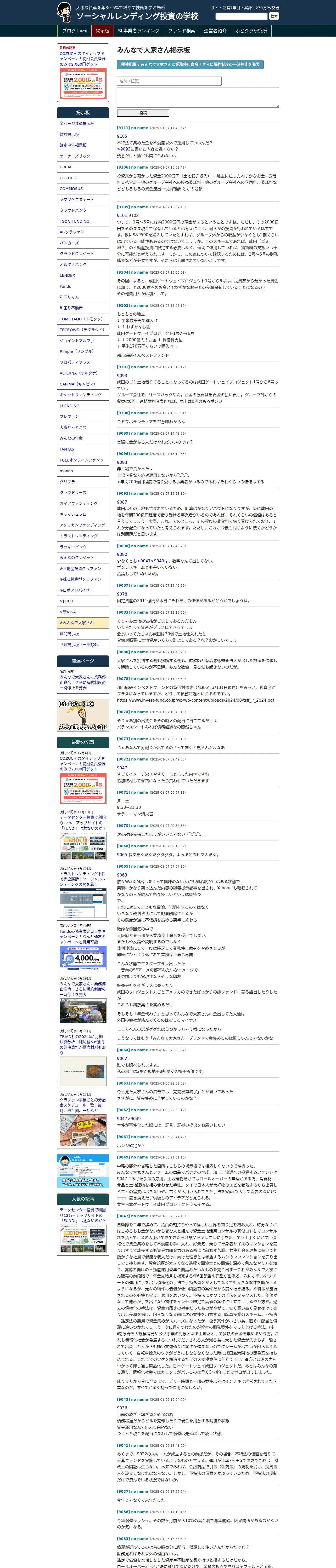The image size is (336, 1568).
Task: Open オルタナバンク board link
Action: pos(83,265)
